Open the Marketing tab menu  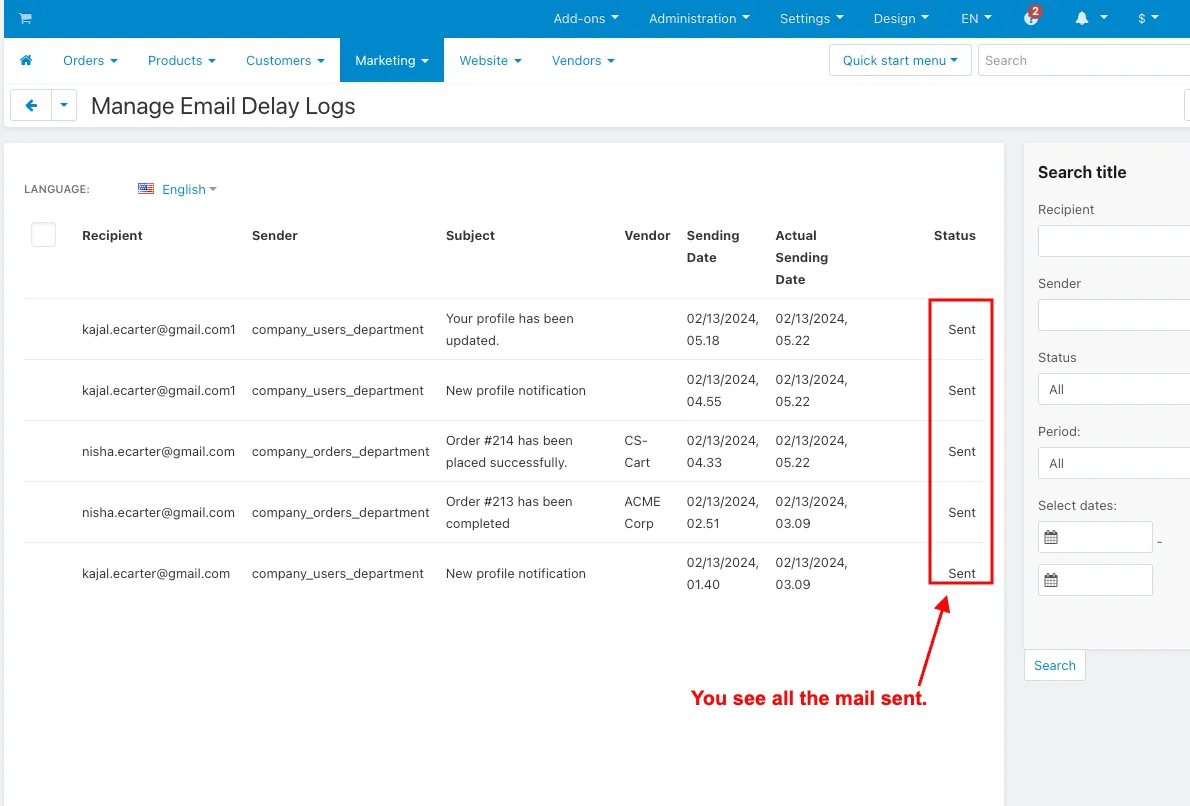[x=392, y=60]
